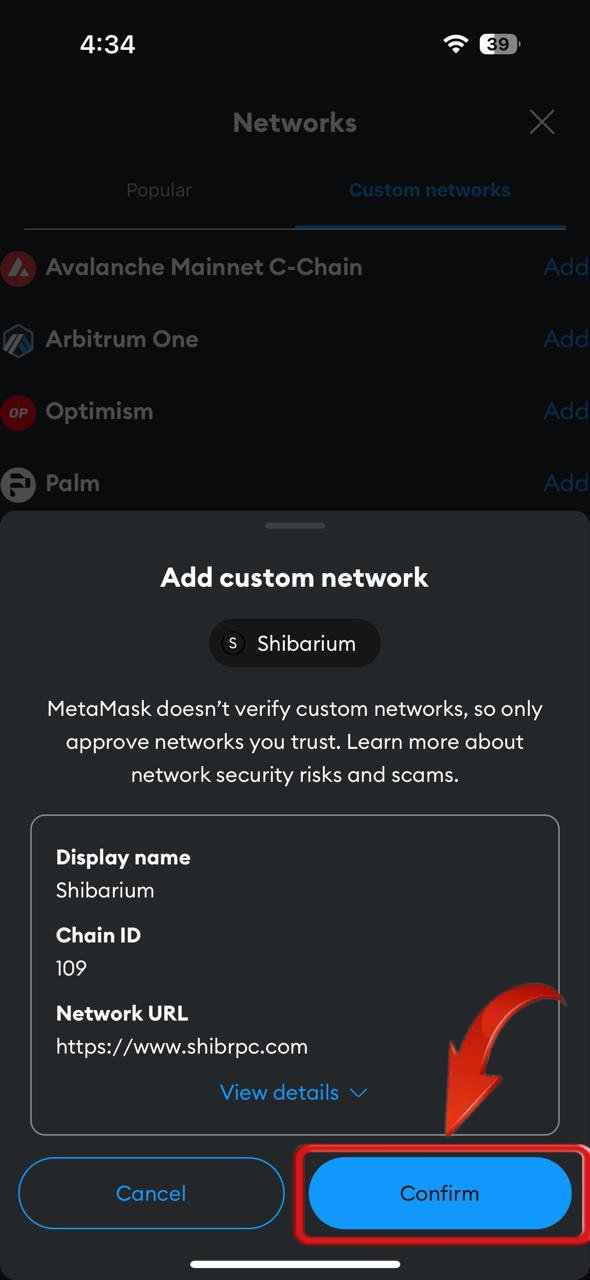The width and height of the screenshot is (590, 1280).
Task: Tap the Avalanche Mainnet C-Chain logo icon
Action: (18, 268)
